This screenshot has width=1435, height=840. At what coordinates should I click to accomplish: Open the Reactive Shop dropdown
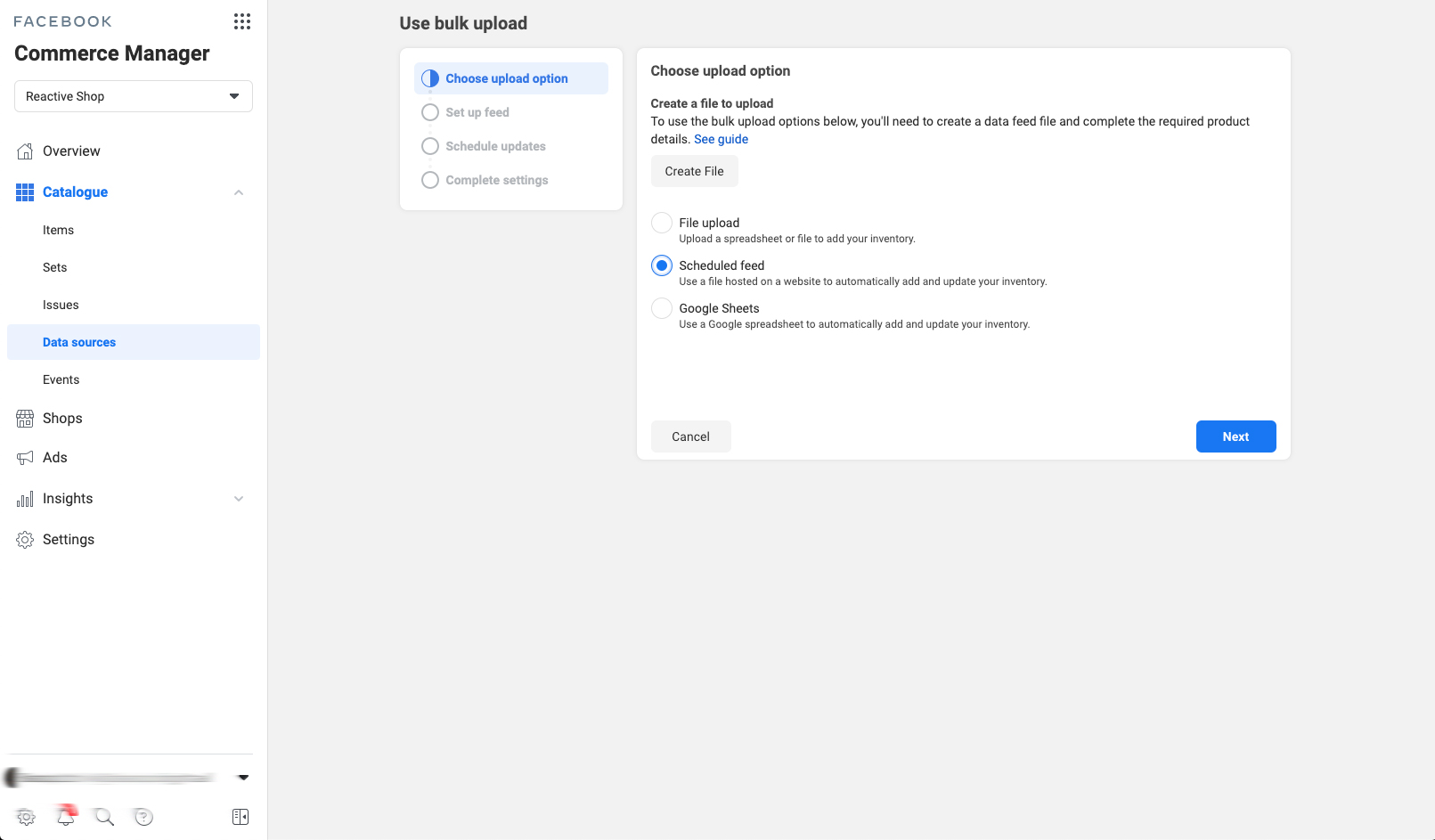134,96
